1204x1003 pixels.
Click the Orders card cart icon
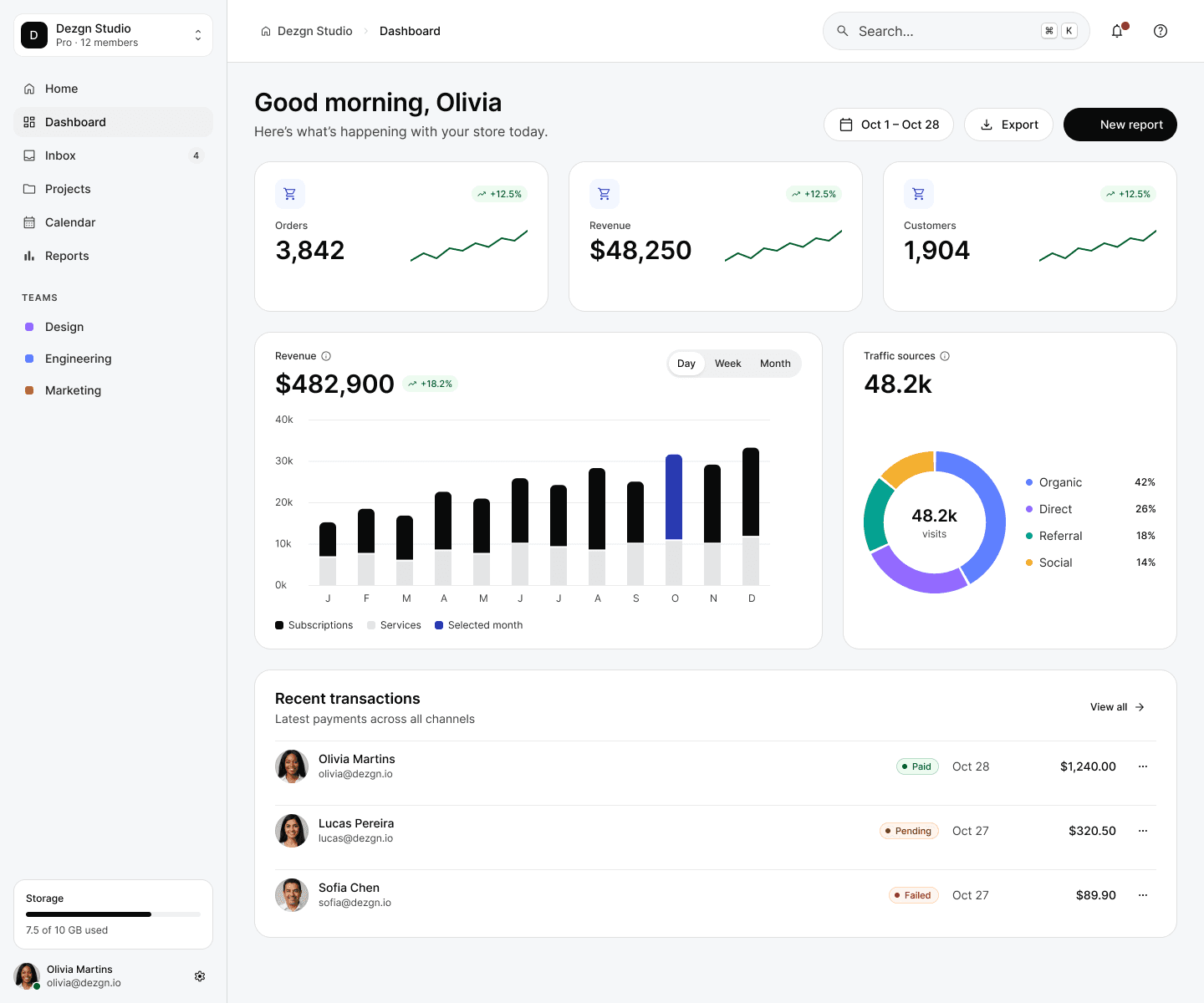click(x=290, y=194)
